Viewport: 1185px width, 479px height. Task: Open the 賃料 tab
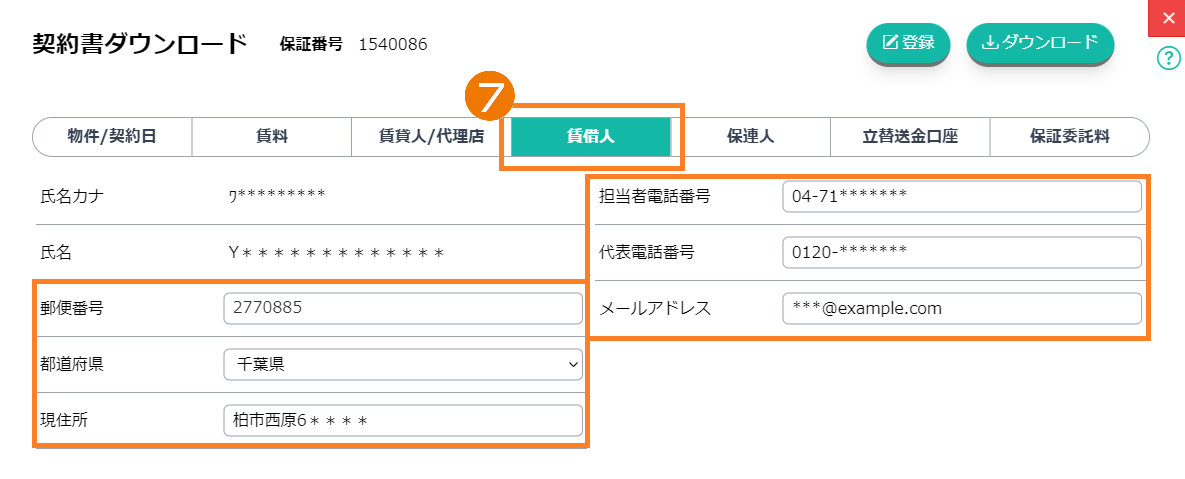click(x=271, y=137)
